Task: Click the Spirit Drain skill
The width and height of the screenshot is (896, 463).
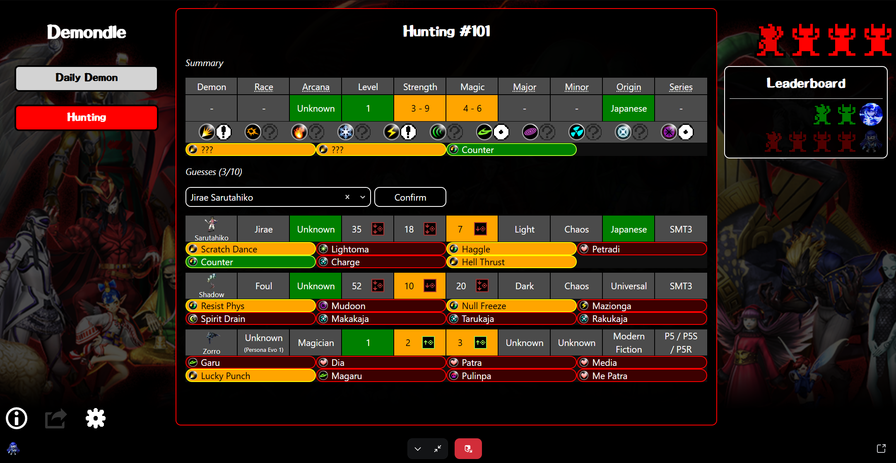Action: click(x=250, y=318)
